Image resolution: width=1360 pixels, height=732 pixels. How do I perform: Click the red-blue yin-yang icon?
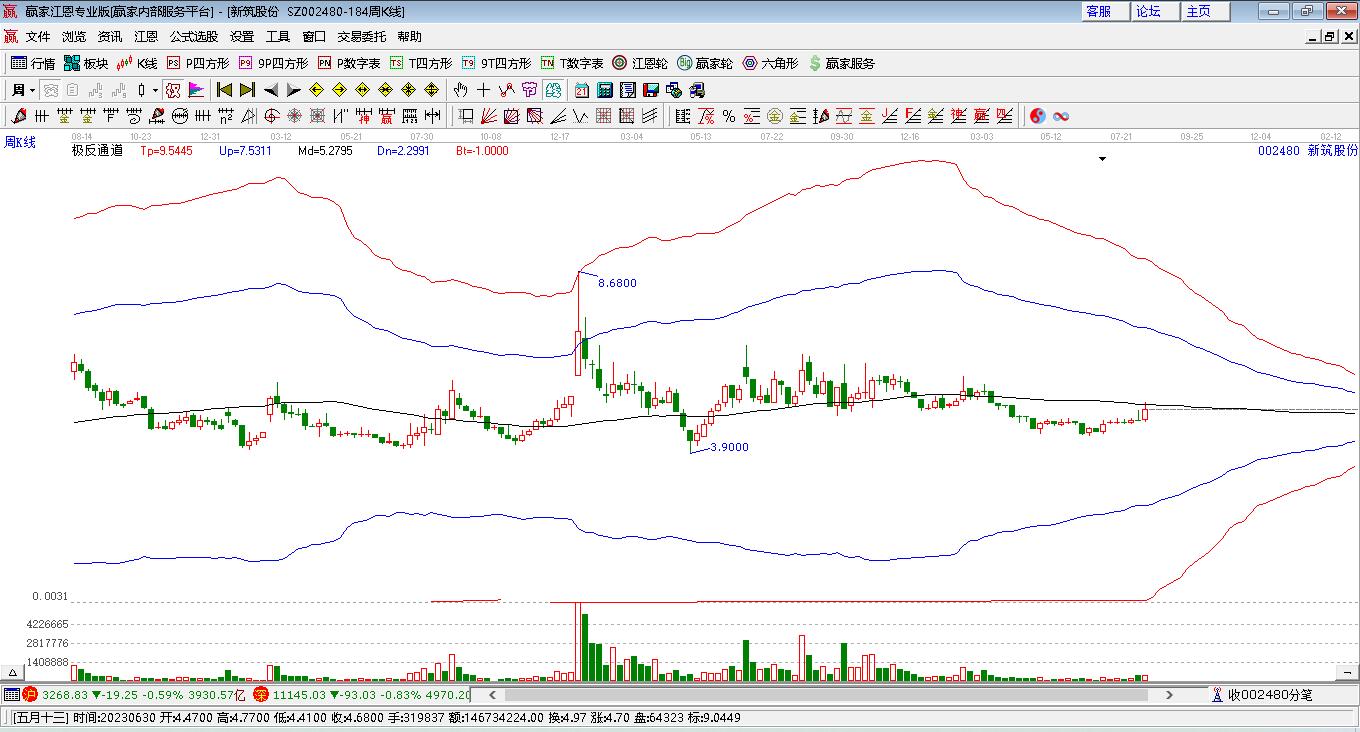pos(1037,116)
